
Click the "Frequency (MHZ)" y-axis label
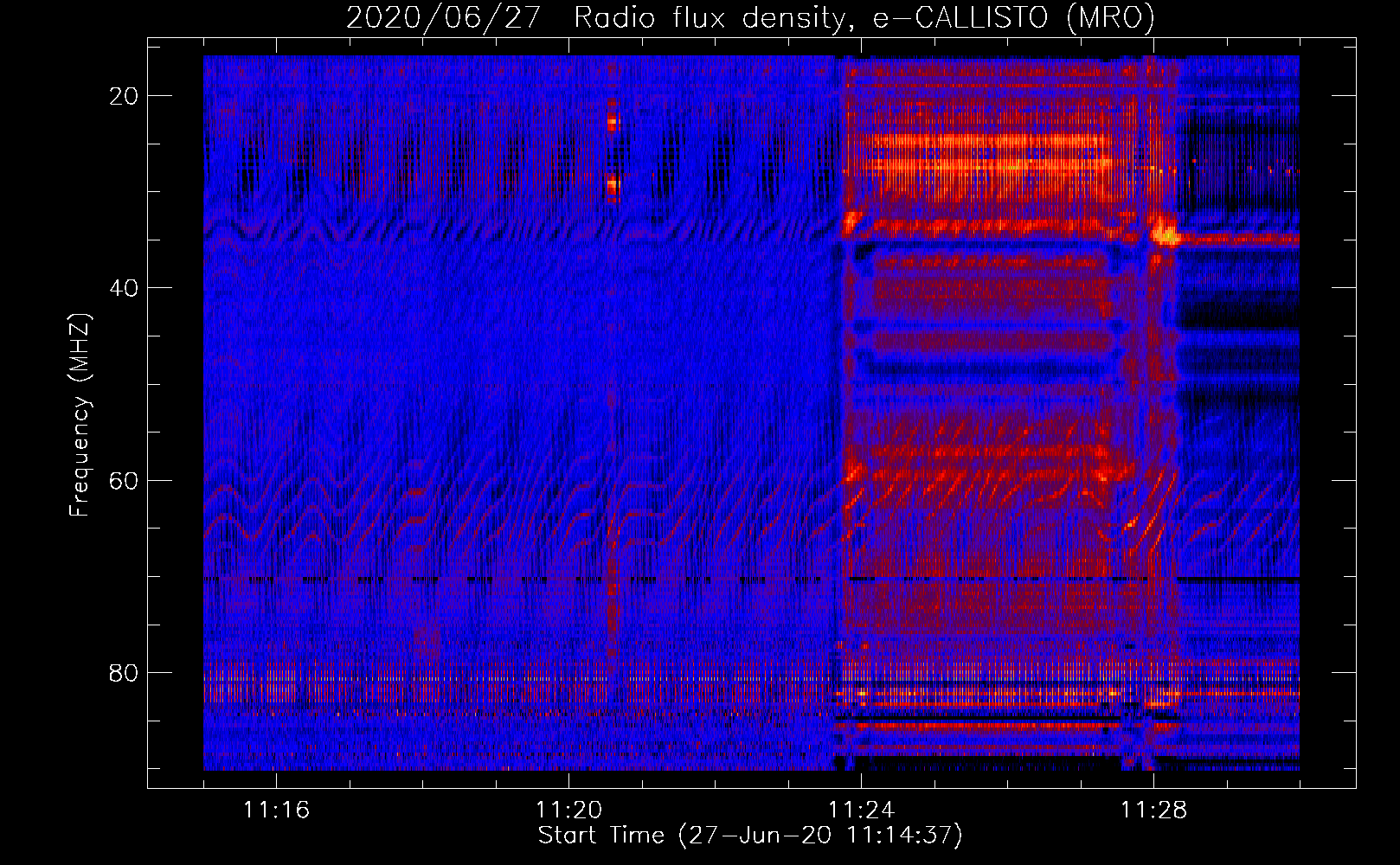tap(80, 414)
